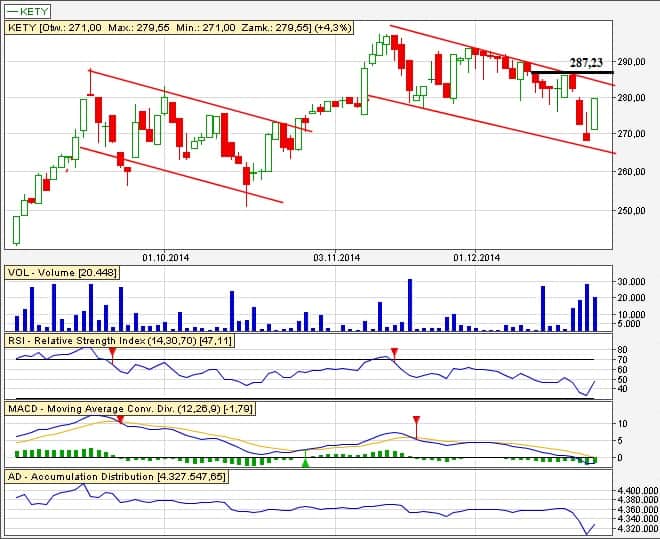The height and width of the screenshot is (539, 660).
Task: Click the 290,00 price axis label
Action: [632, 61]
